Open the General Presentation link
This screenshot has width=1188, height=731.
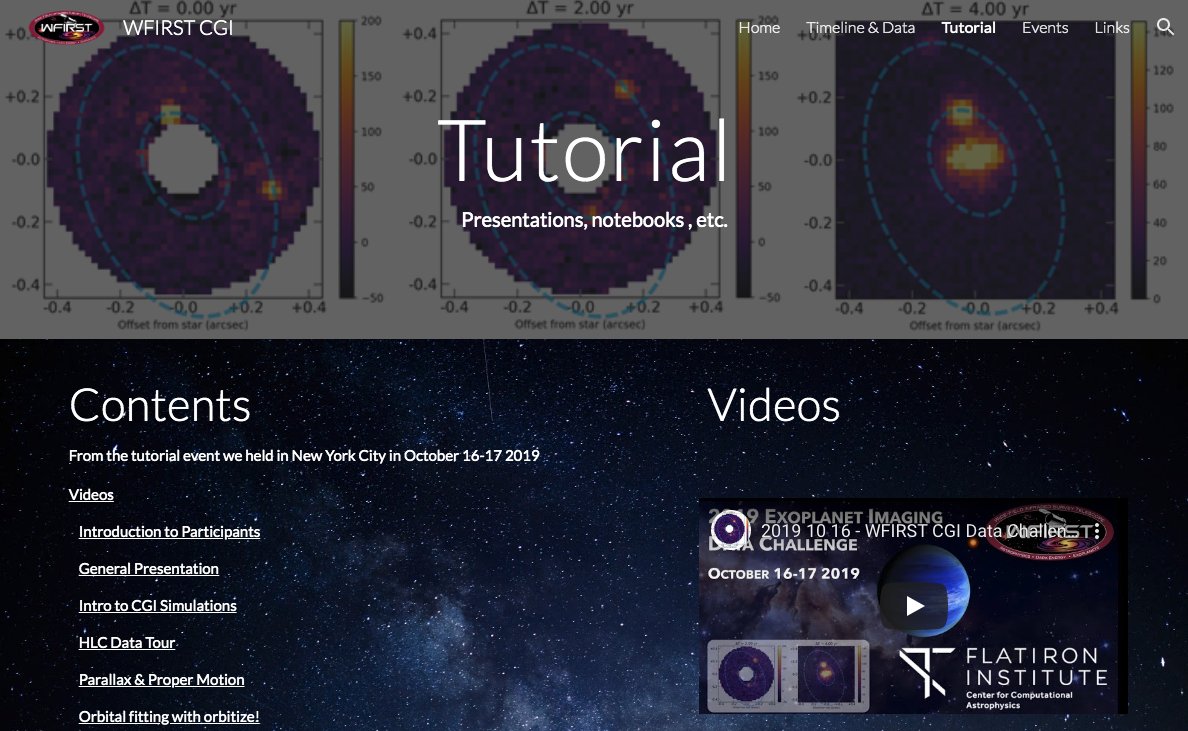tap(148, 569)
